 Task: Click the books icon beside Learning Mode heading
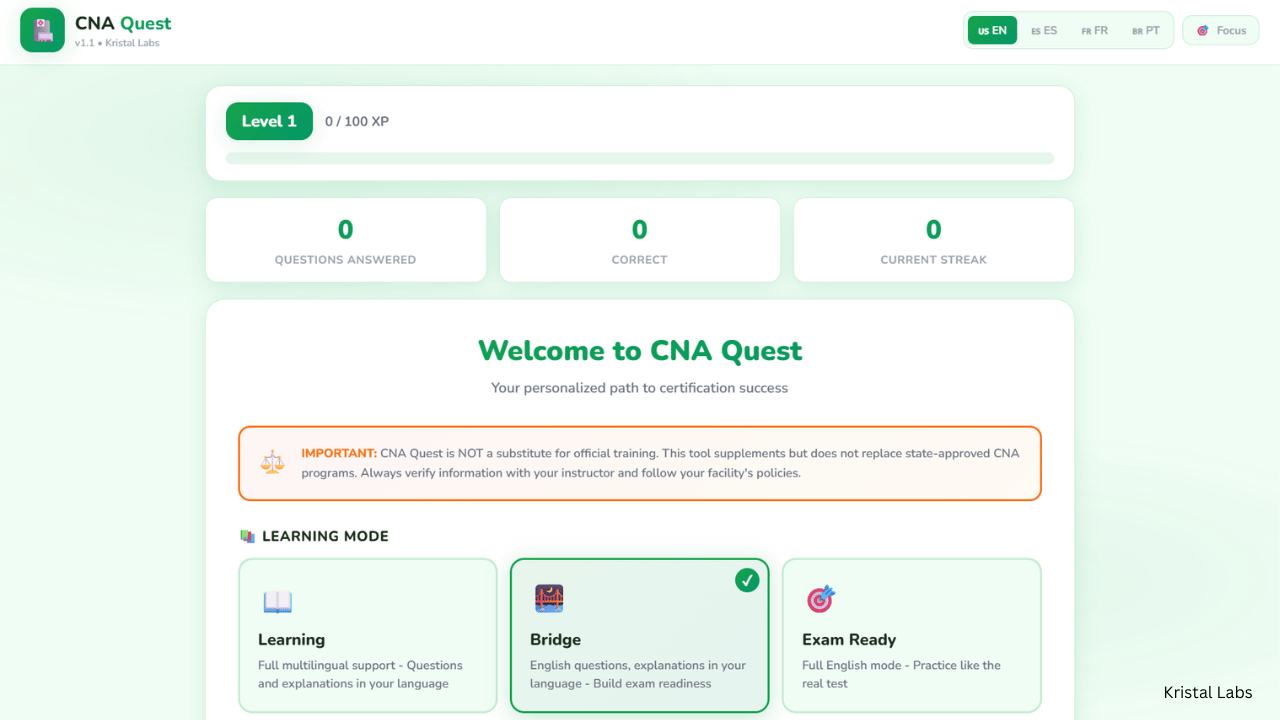tap(248, 537)
